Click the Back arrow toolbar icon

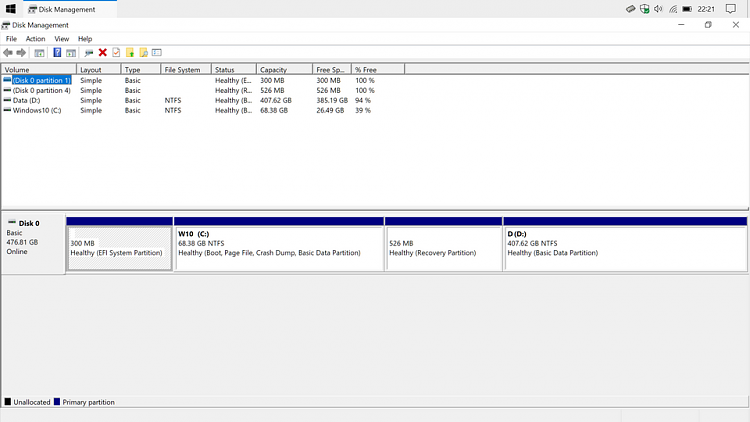8,52
